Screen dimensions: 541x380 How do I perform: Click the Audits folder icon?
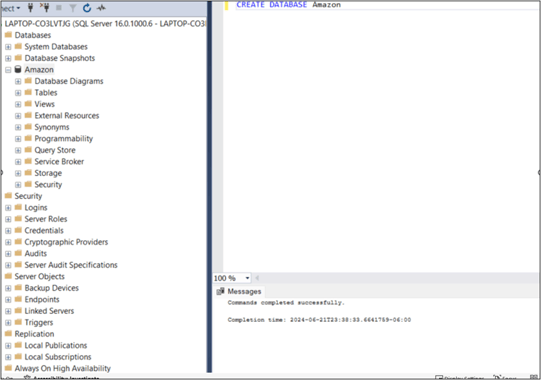[x=18, y=253]
